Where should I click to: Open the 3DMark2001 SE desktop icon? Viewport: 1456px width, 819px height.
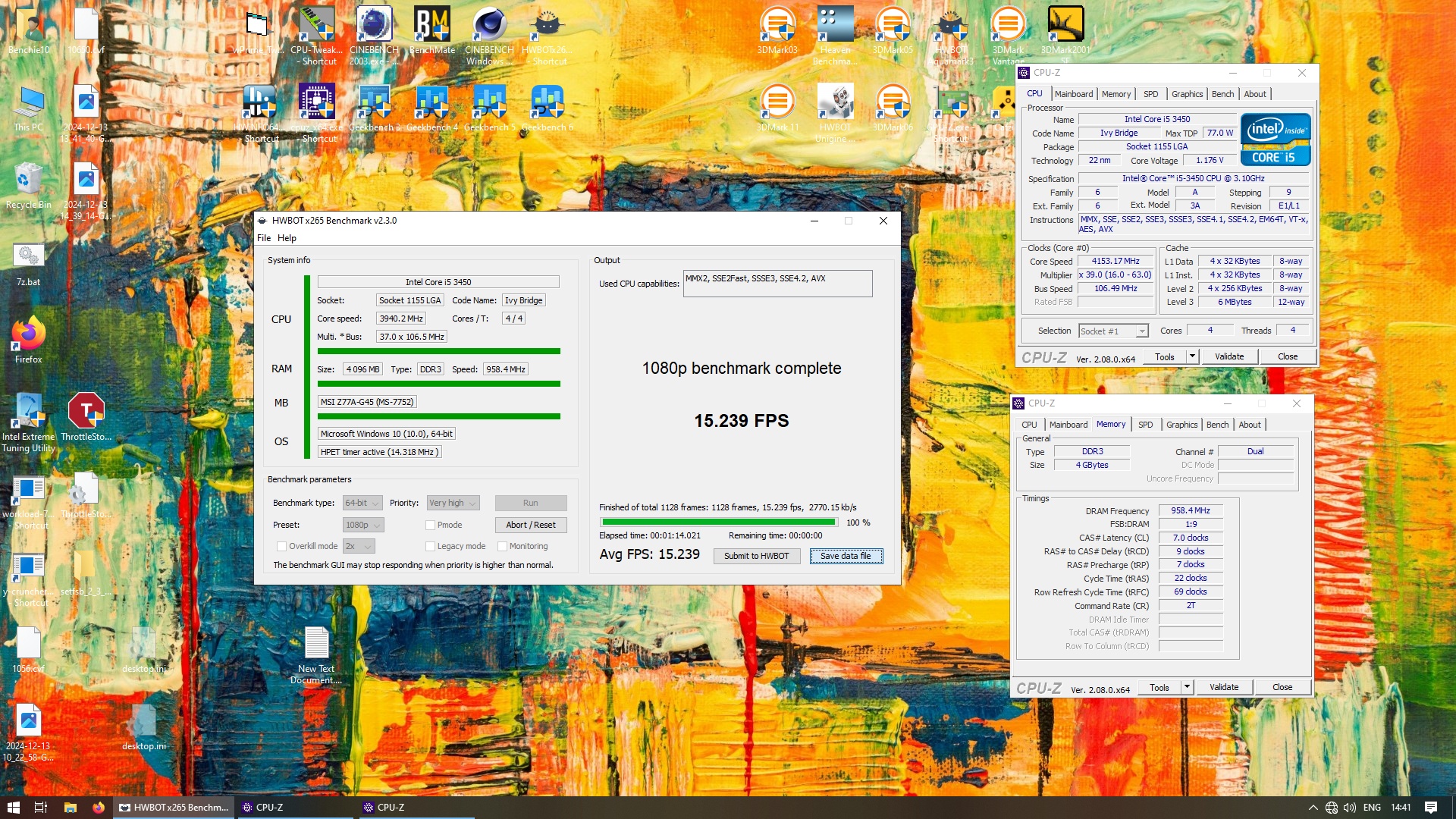click(1065, 36)
